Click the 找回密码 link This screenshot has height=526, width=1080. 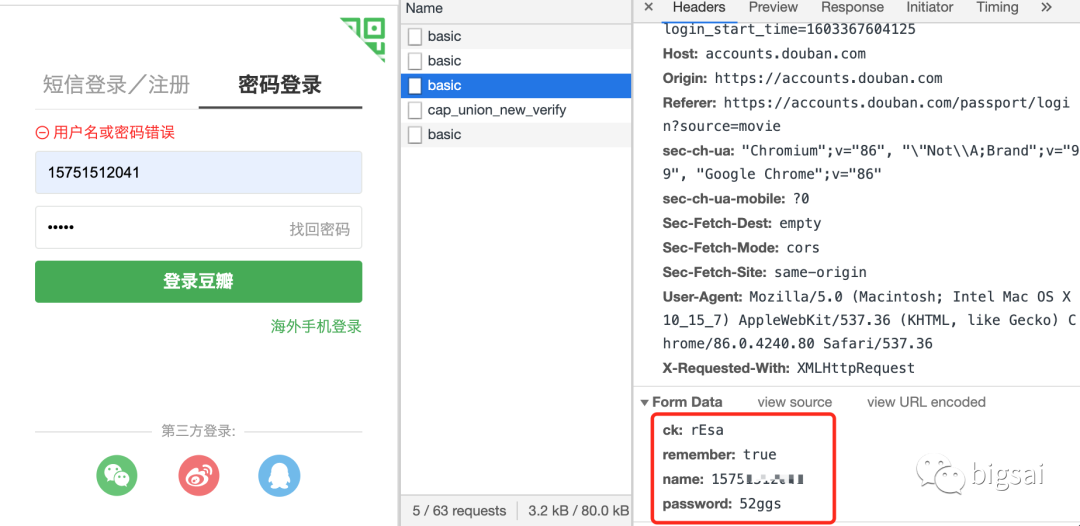pyautogui.click(x=320, y=229)
